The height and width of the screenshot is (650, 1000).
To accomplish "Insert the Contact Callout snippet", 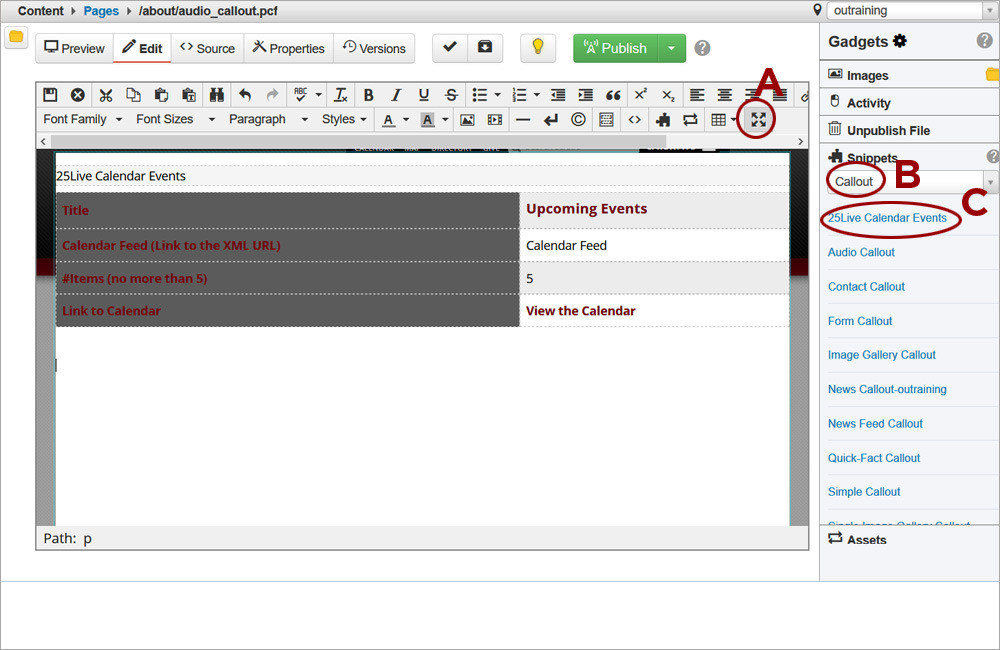I will tap(866, 287).
